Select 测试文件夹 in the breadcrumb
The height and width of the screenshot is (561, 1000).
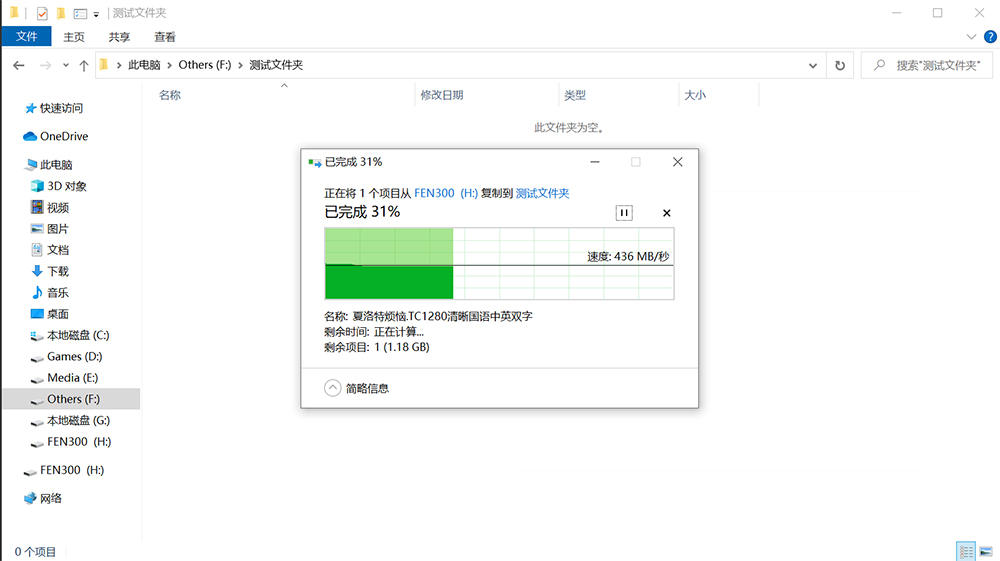pos(276,65)
